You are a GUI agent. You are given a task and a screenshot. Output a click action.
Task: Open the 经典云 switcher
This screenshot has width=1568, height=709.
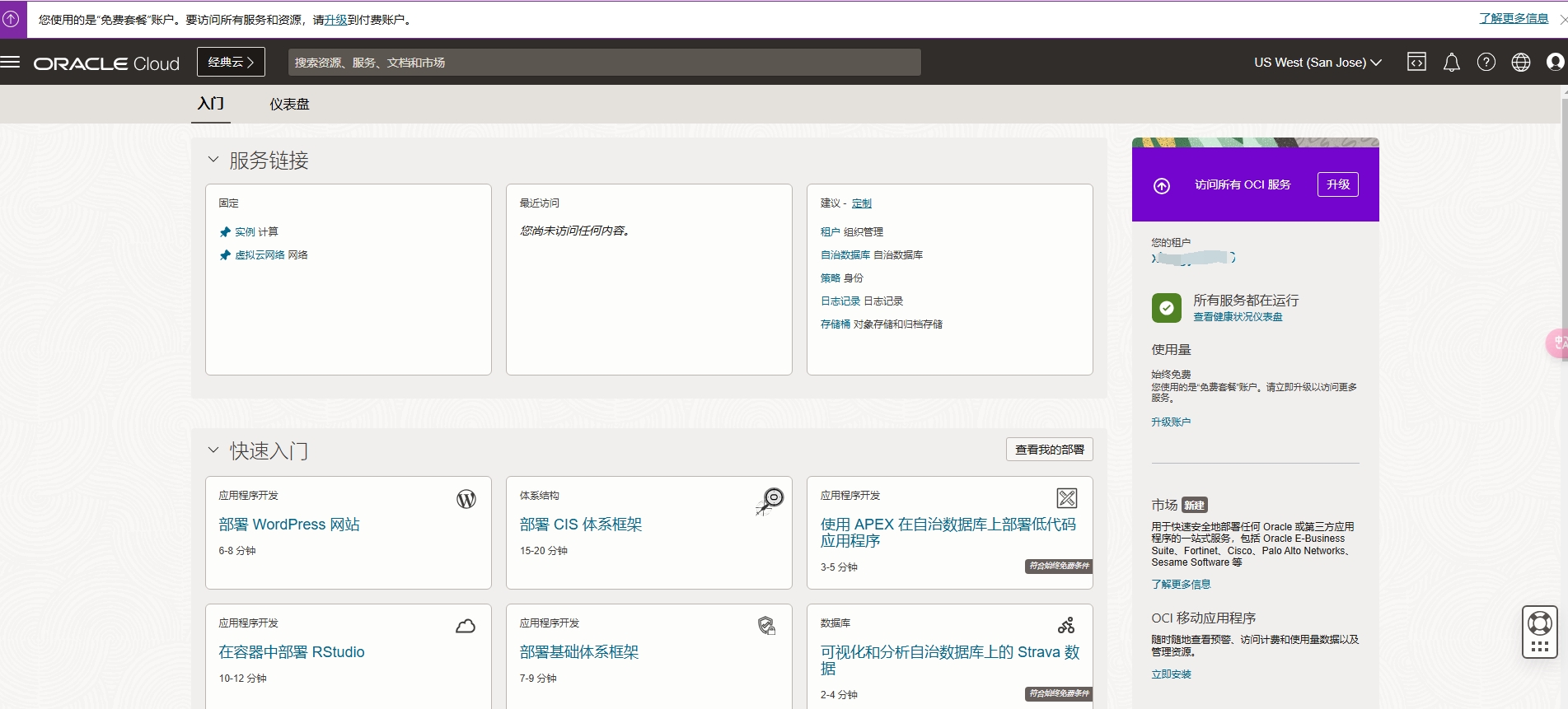[x=231, y=63]
